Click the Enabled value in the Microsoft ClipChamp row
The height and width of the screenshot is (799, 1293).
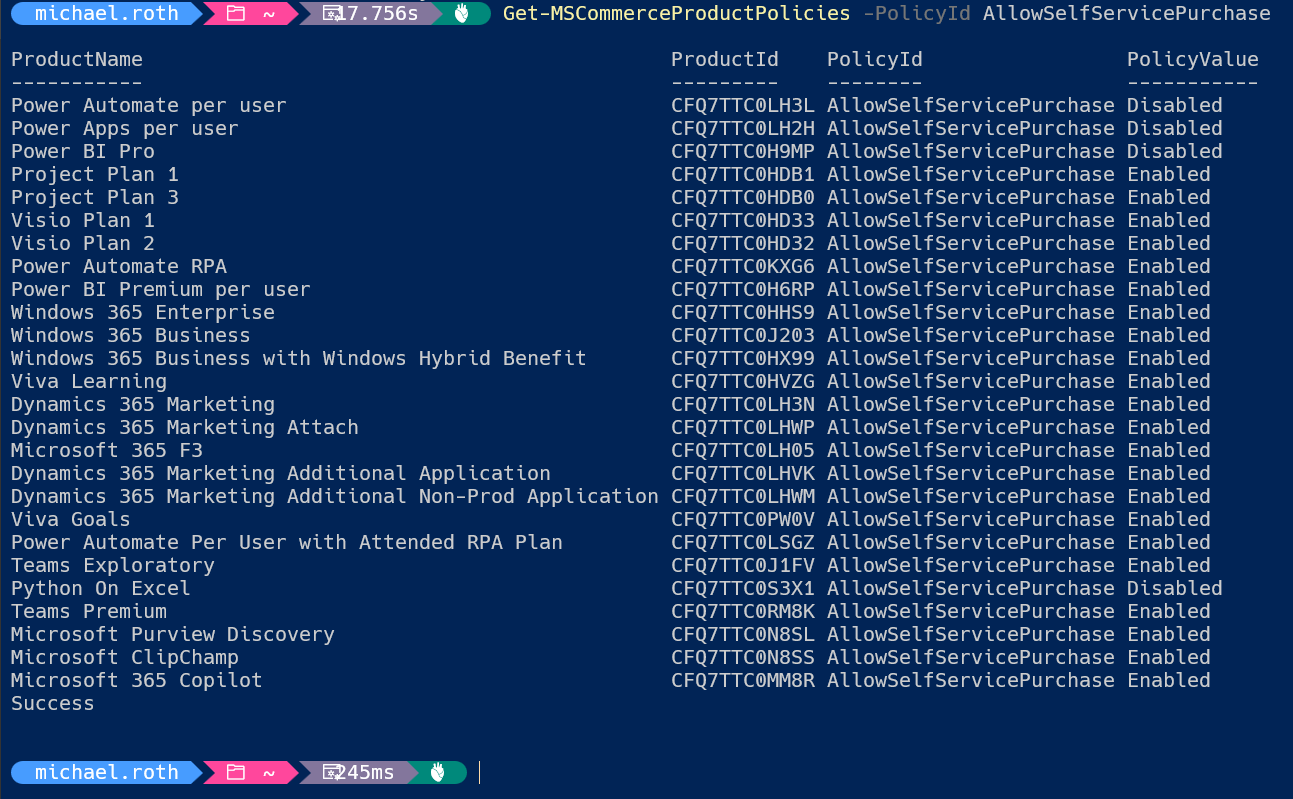point(1169,657)
